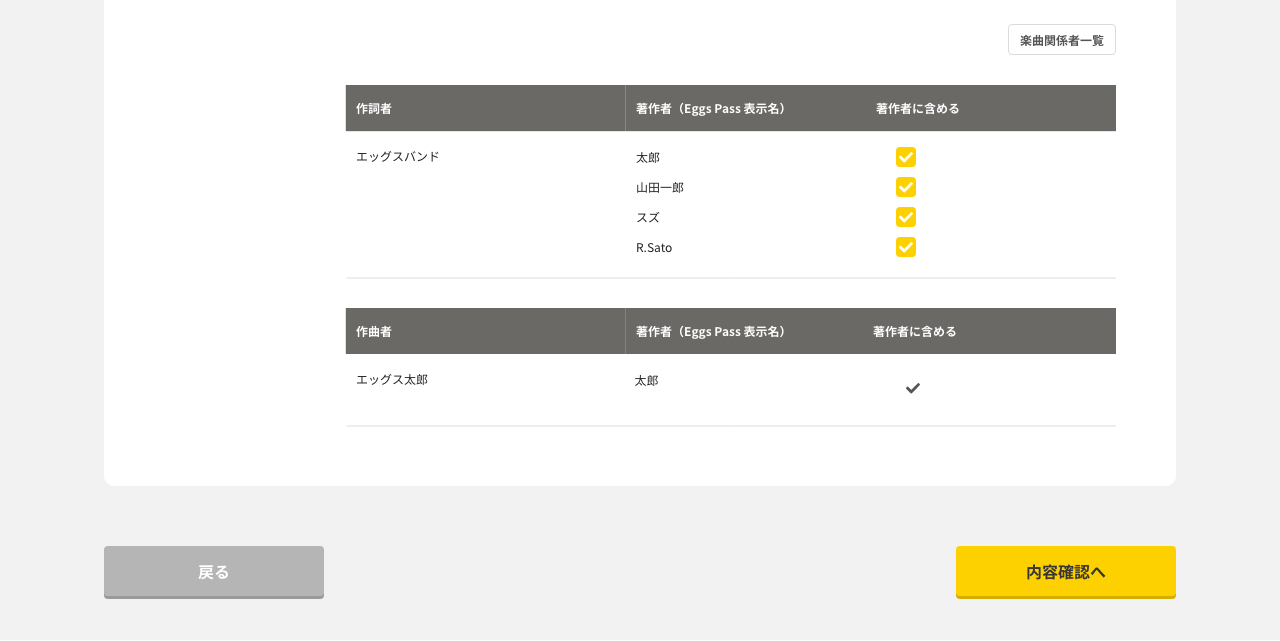Go back with the 戻る button
Viewport: 1280px width, 641px height.
(x=214, y=572)
